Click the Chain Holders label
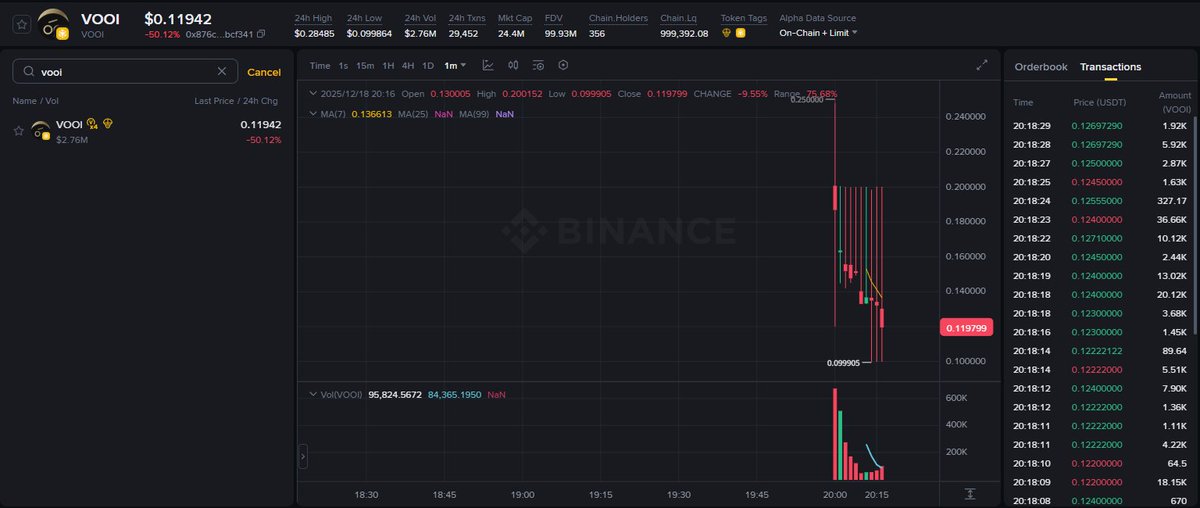Screen dimensions: 1200x508 click(618, 18)
